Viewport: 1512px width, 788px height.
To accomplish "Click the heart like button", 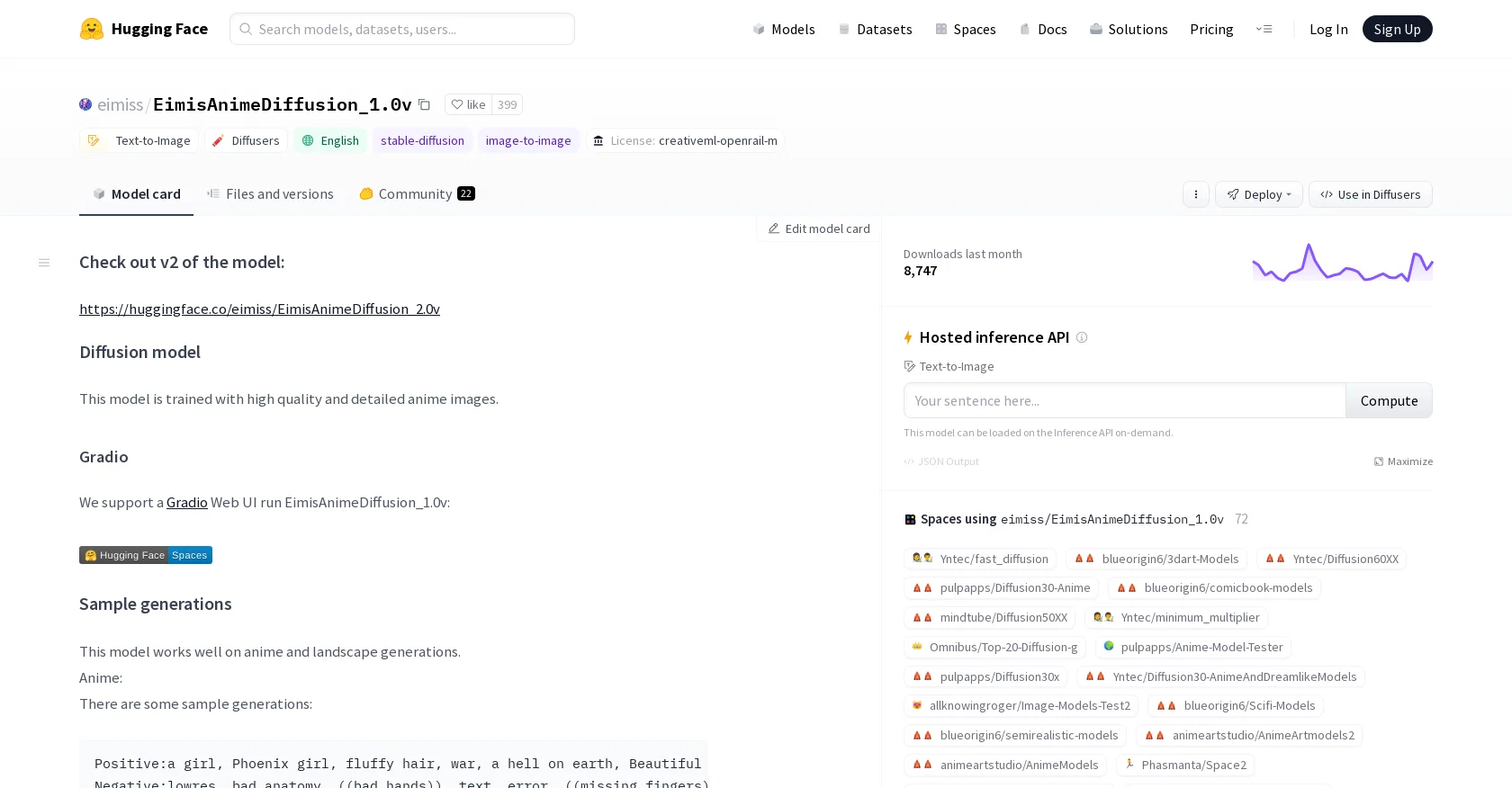I will point(468,104).
